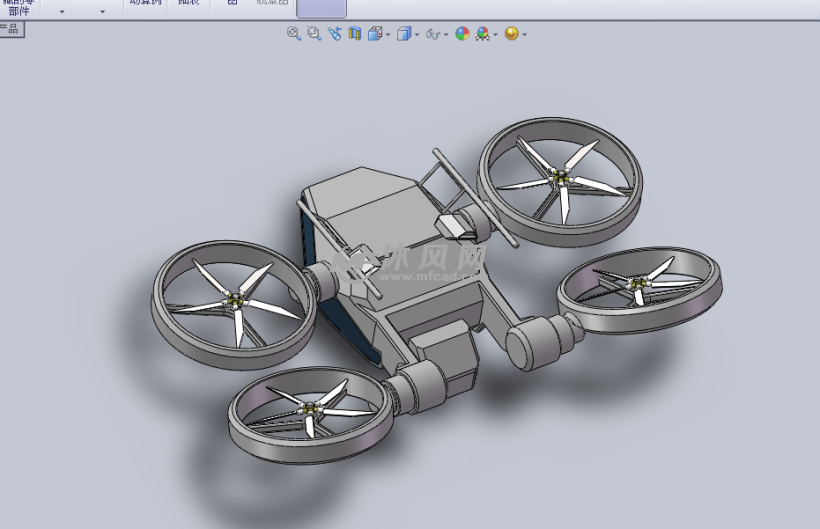Expand the View Orientation dropdown arrow
The height and width of the screenshot is (529, 820).
pos(388,34)
